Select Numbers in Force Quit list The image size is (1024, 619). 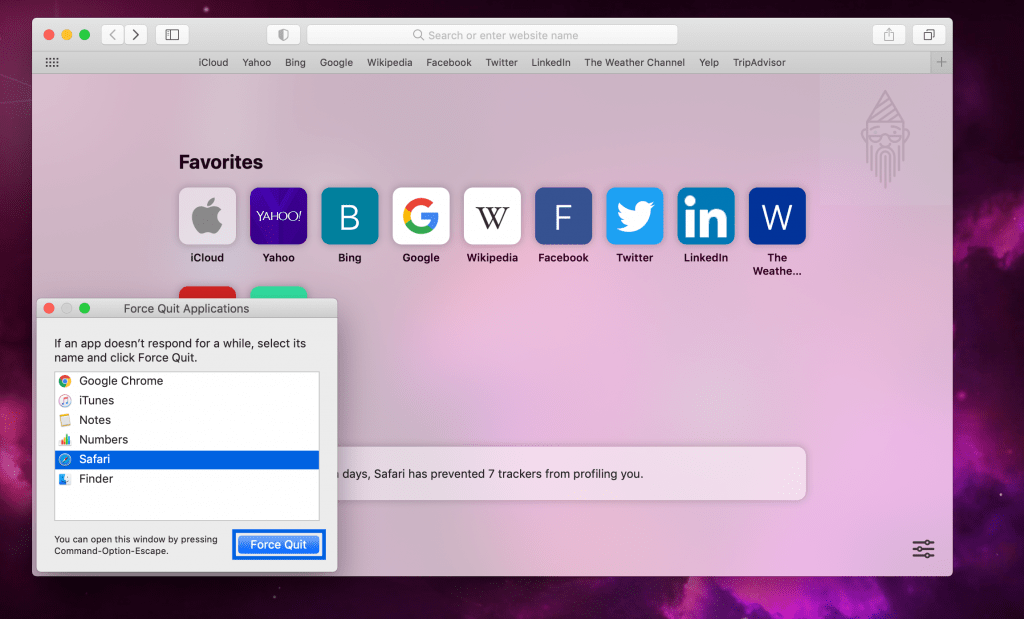click(x=187, y=439)
